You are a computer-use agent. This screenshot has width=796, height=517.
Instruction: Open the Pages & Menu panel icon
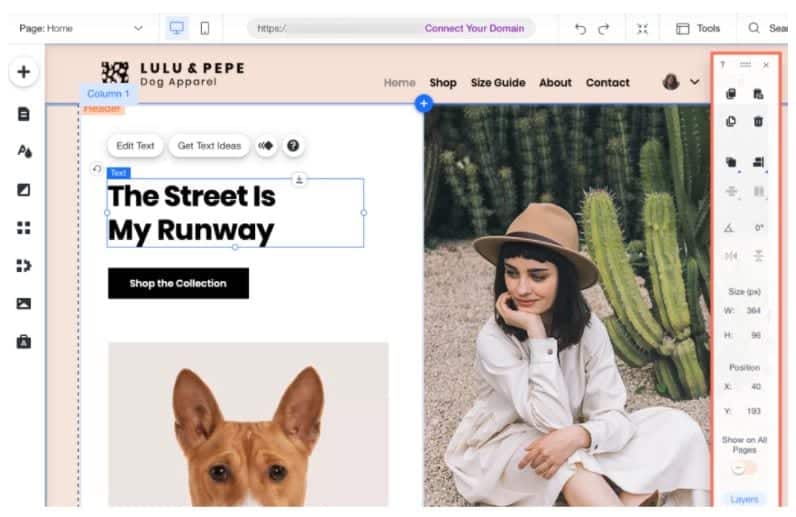[x=23, y=114]
